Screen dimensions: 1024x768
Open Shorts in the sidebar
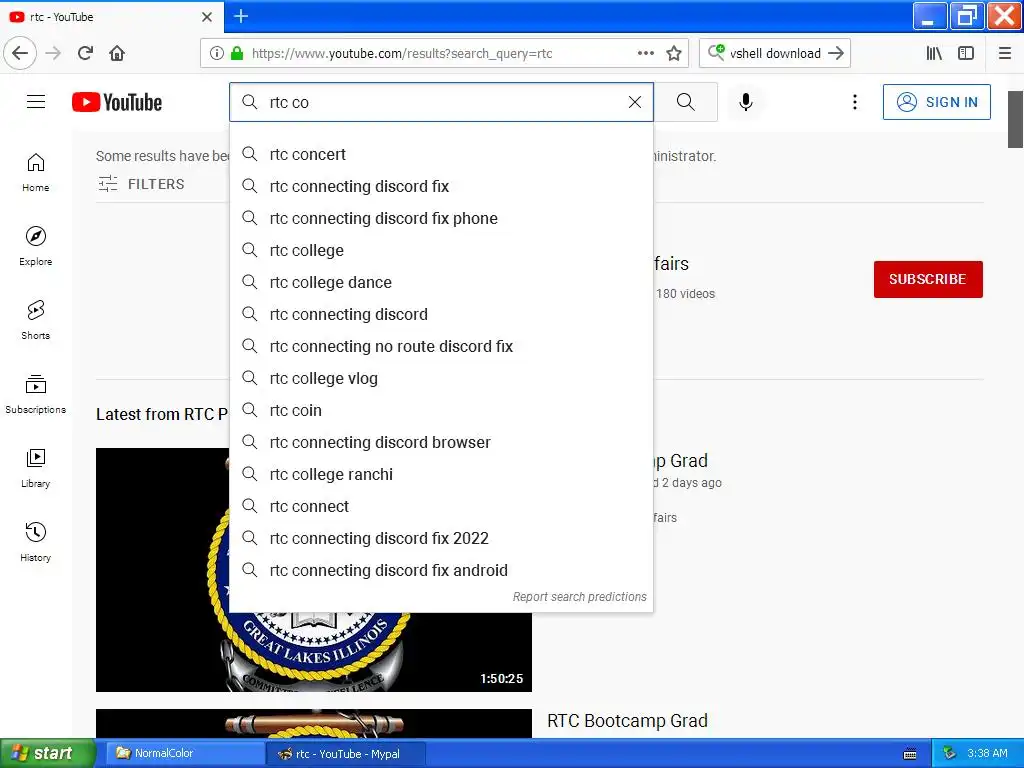(x=35, y=320)
